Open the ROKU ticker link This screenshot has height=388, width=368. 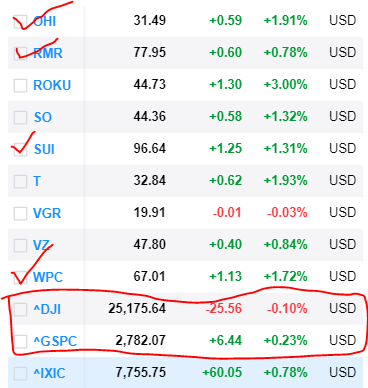point(52,85)
